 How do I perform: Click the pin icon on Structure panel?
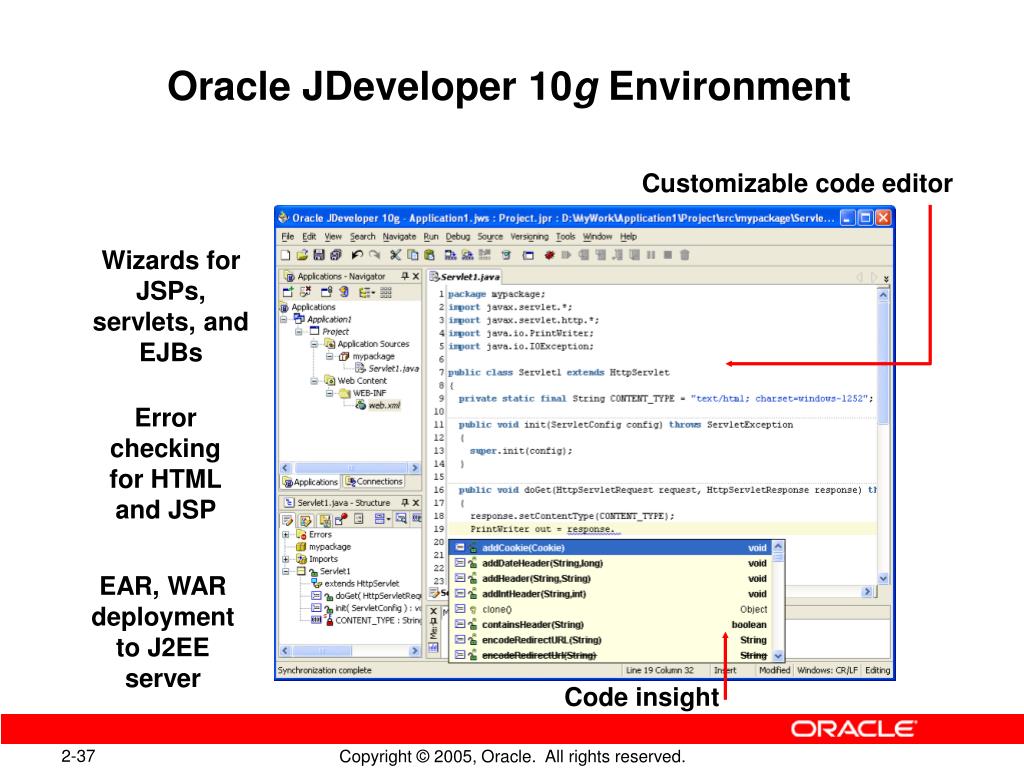pos(405,503)
